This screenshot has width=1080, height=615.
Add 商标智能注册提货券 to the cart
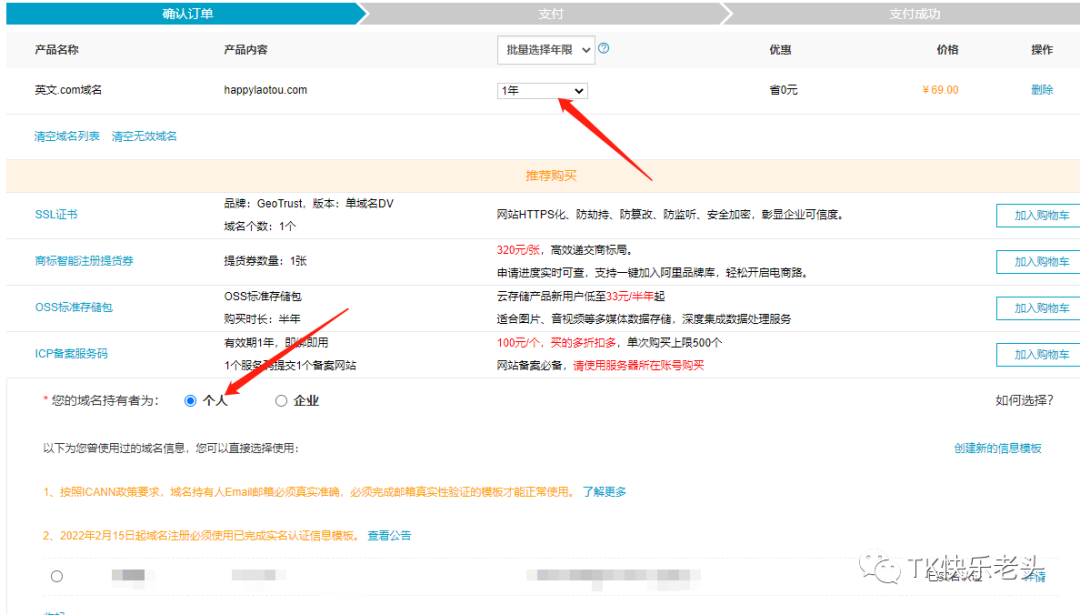(x=1037, y=261)
